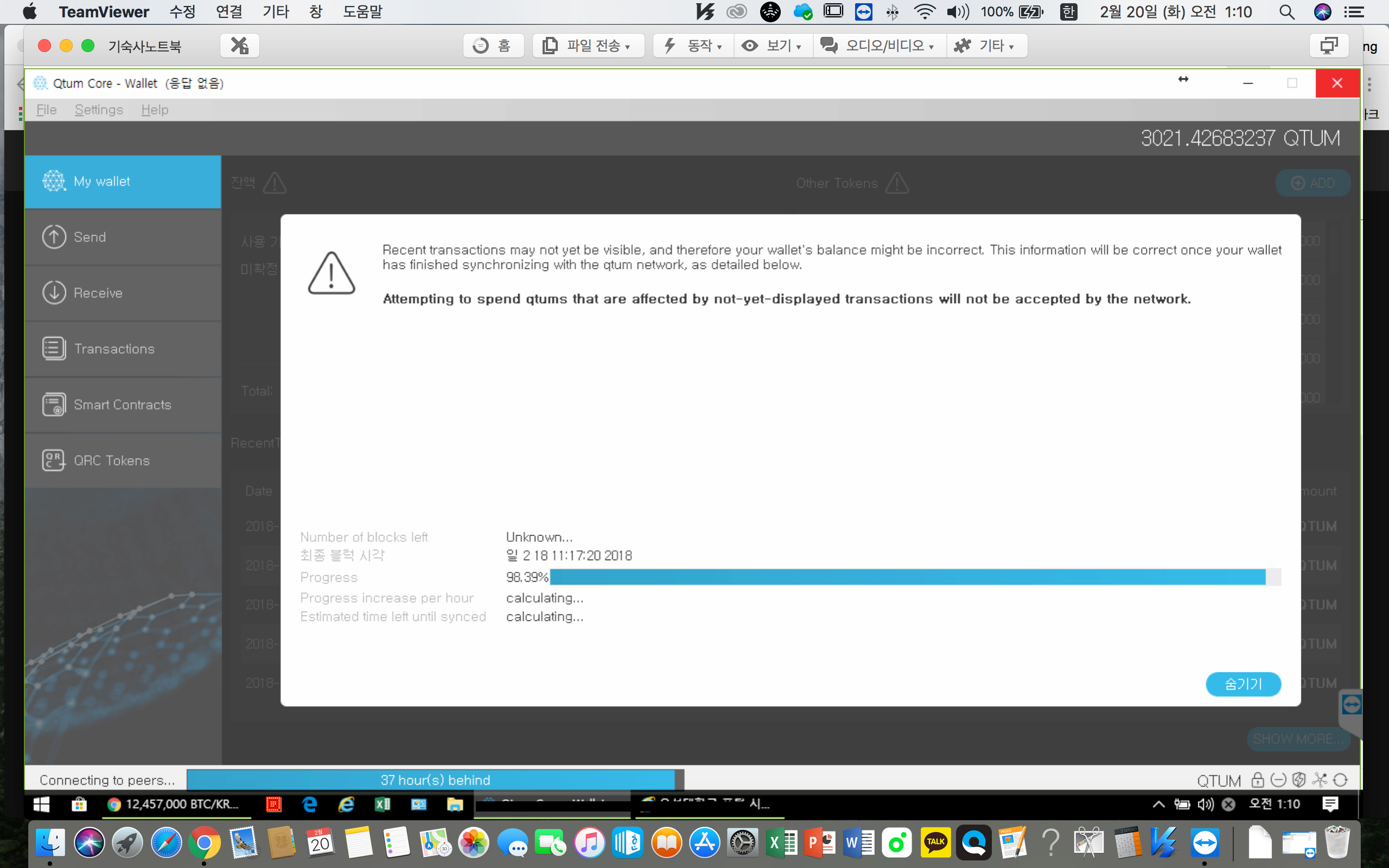Open the TeamViewer 수정 menu
This screenshot has width=1389, height=868.
coord(182,11)
